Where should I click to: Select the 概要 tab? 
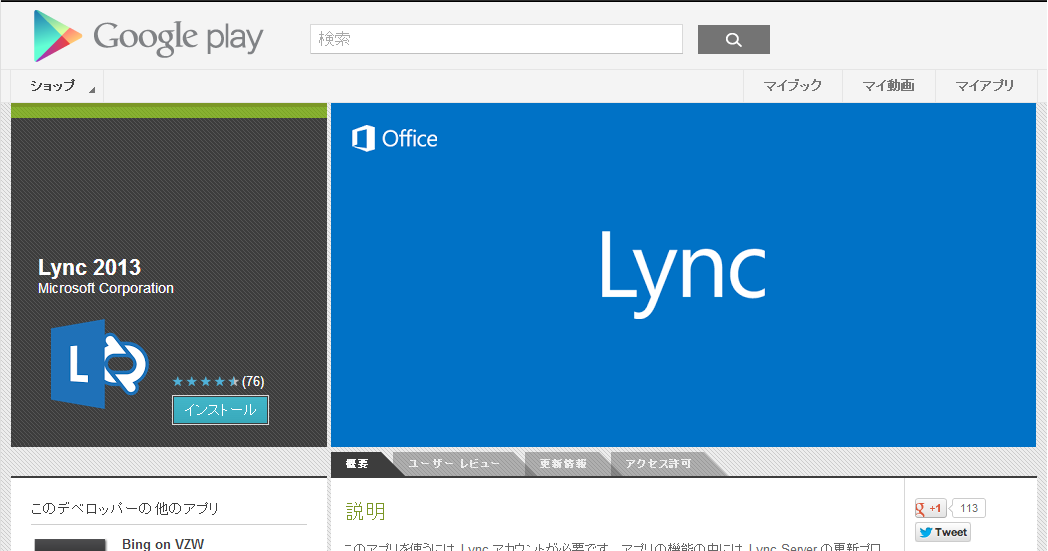click(360, 463)
